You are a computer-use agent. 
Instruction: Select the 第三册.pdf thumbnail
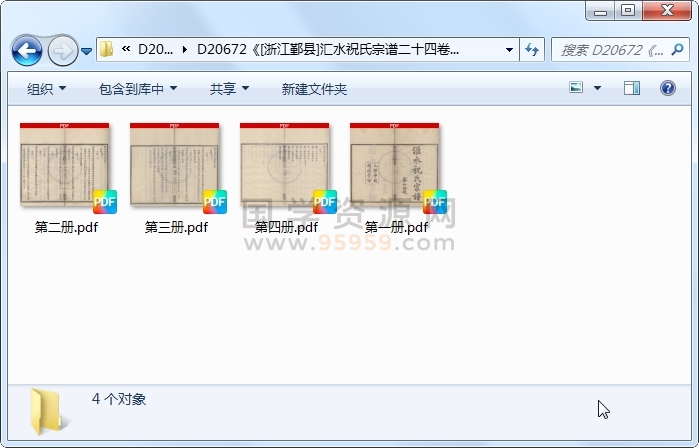click(x=175, y=164)
